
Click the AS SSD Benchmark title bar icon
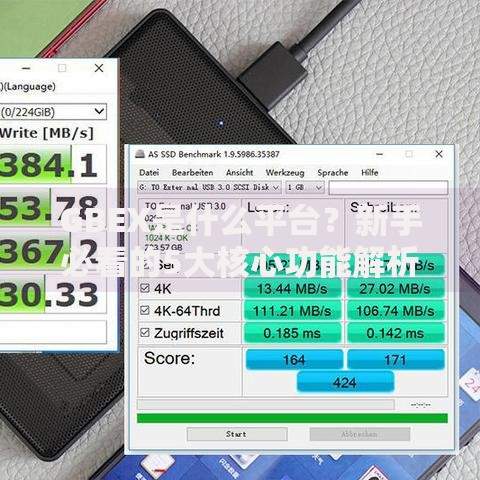coord(140,154)
